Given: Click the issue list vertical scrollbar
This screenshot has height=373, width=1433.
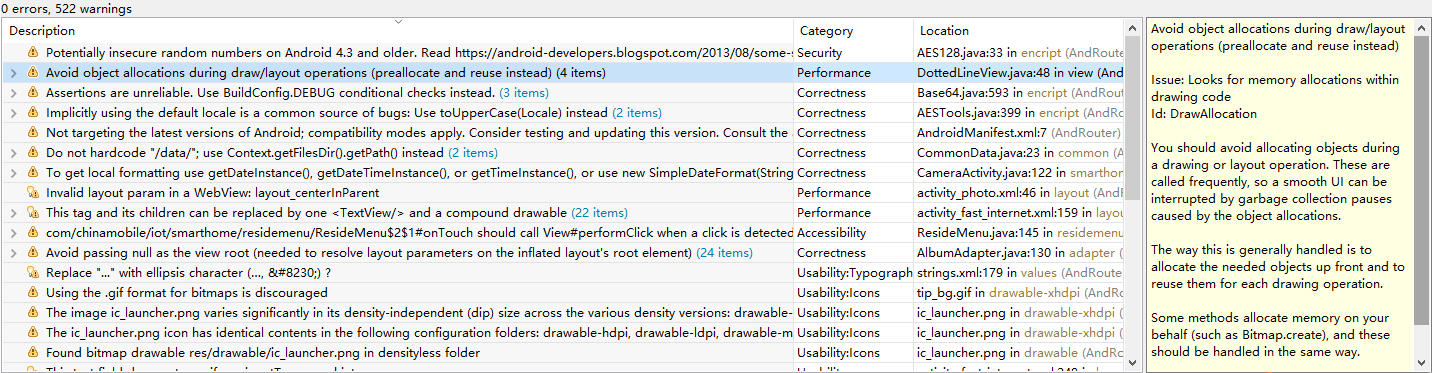Looking at the screenshot, I should (x=1132, y=195).
